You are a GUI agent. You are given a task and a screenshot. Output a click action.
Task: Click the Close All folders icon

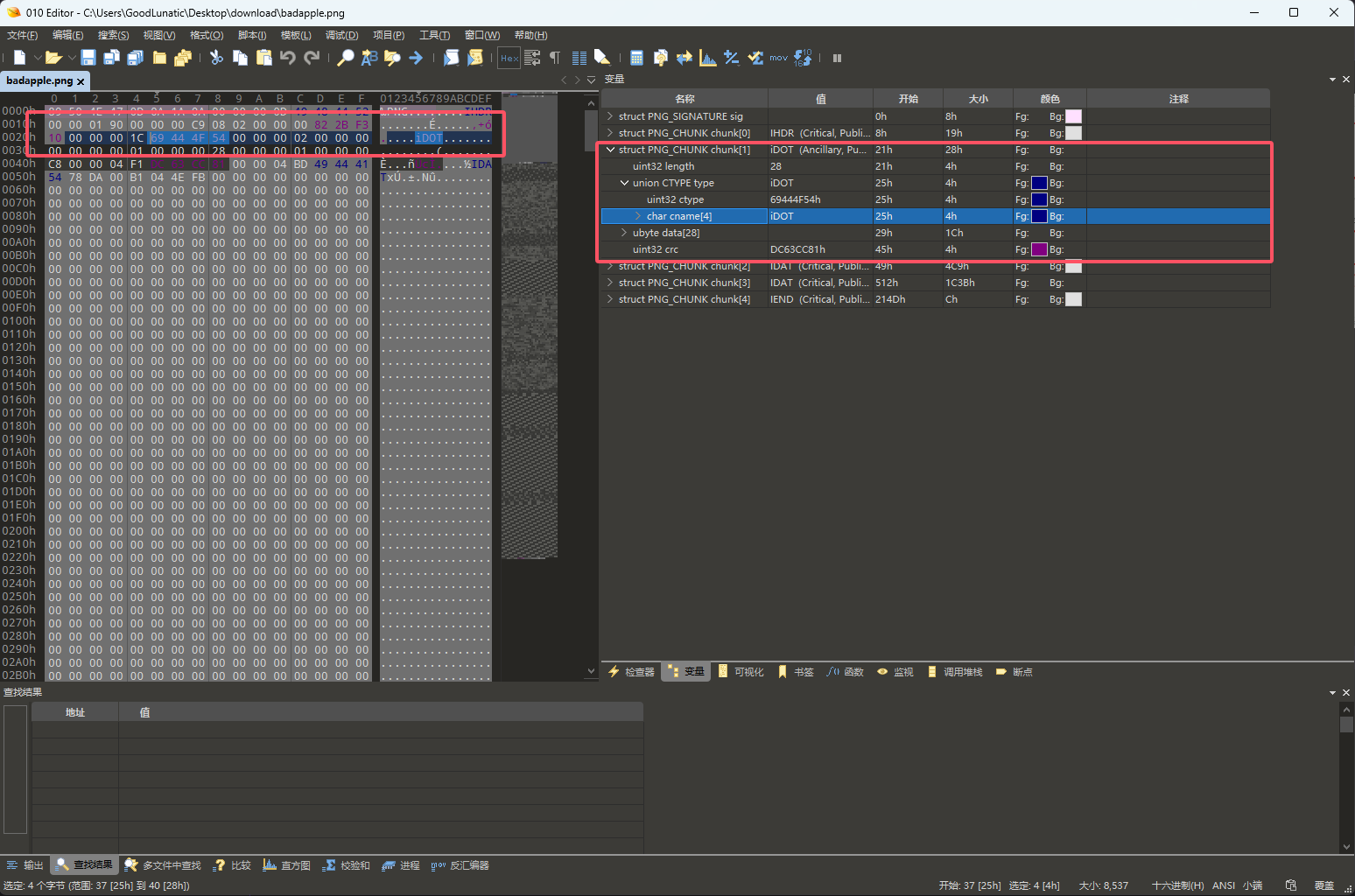click(x=182, y=58)
